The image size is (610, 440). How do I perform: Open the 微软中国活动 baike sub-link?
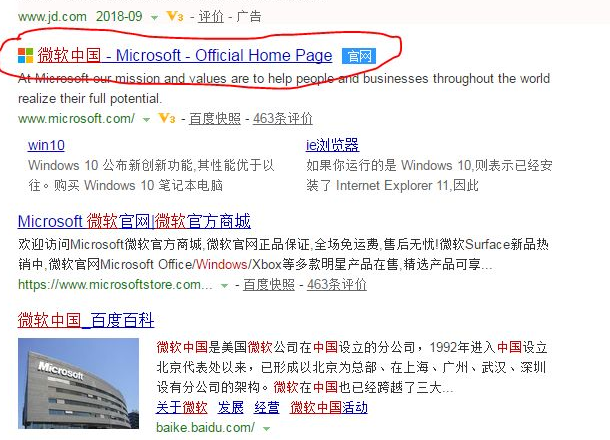(329, 407)
